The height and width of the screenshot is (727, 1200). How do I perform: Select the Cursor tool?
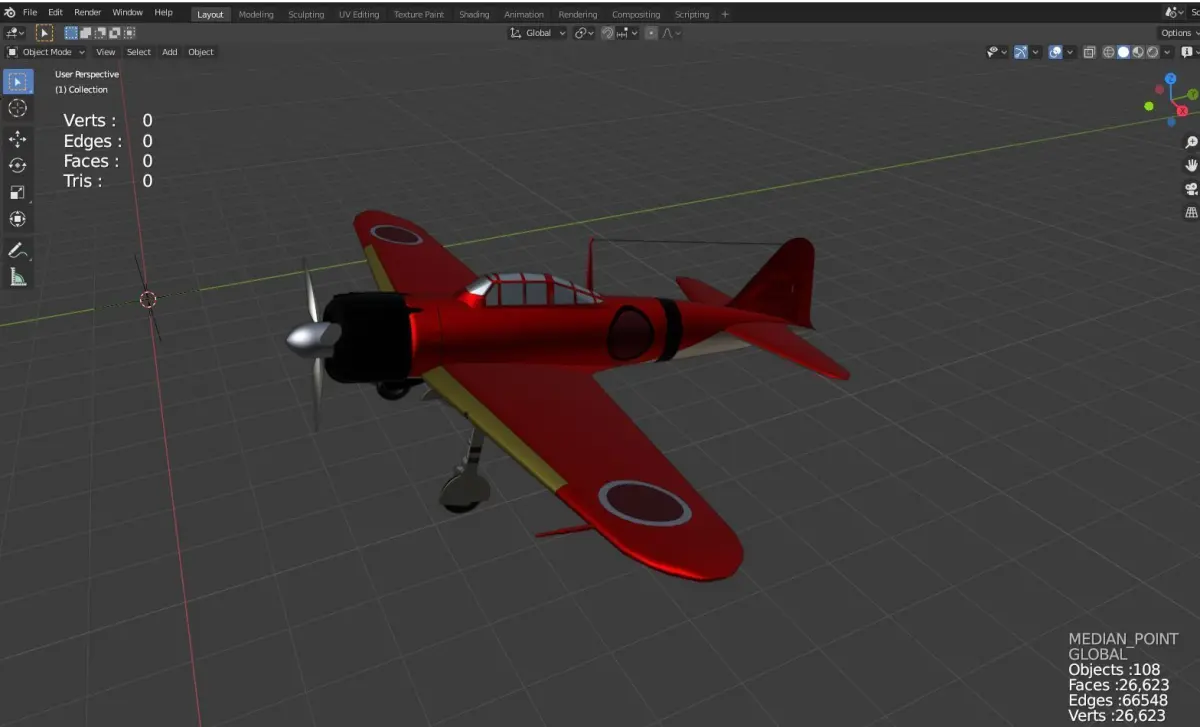(x=18, y=108)
